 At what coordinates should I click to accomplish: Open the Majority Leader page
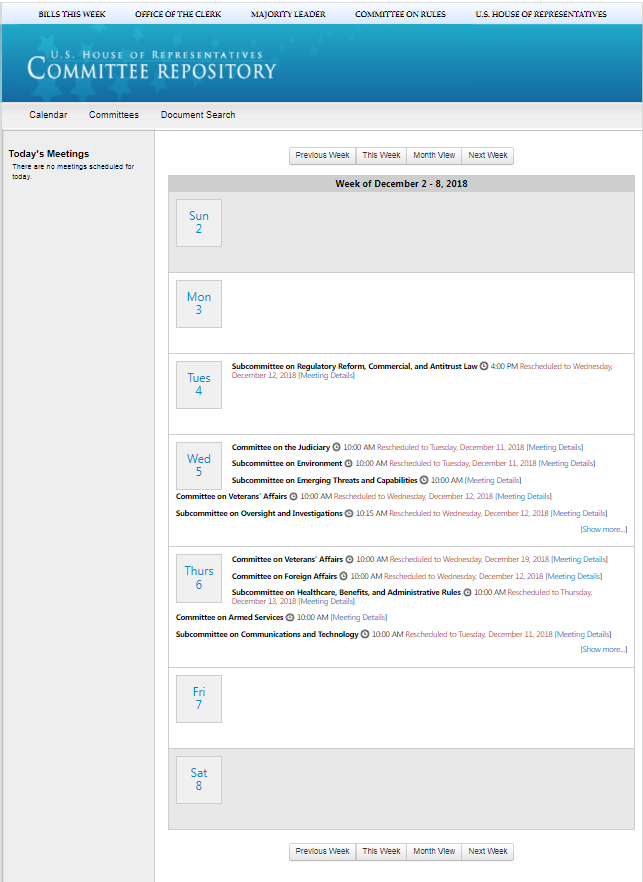point(287,14)
